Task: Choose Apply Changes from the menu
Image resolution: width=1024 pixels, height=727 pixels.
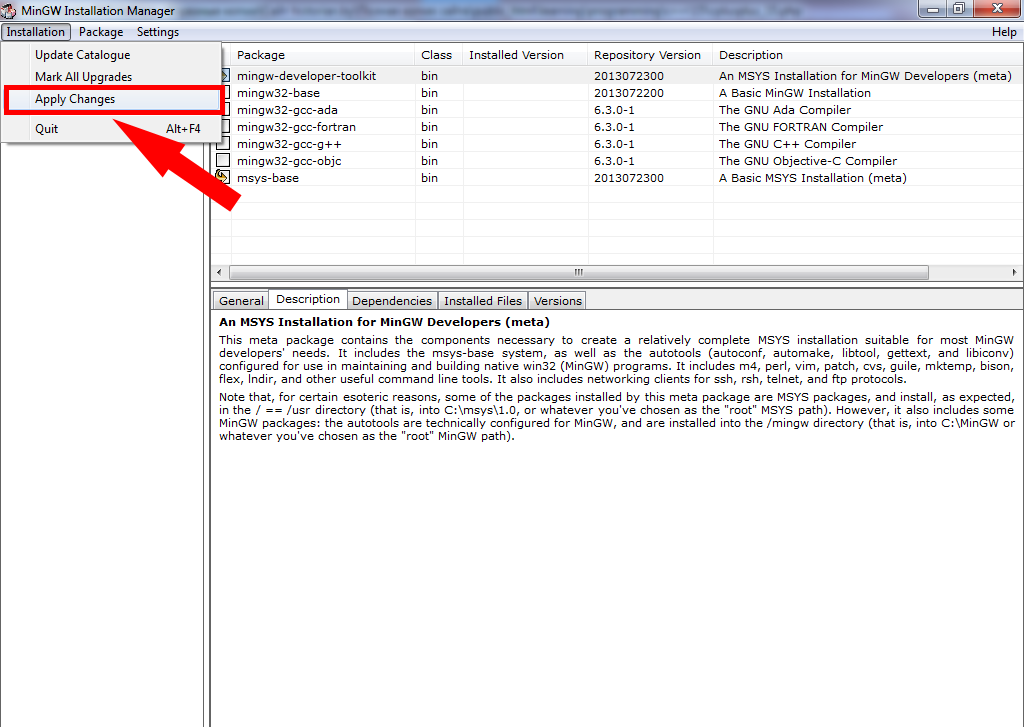Action: 75,99
